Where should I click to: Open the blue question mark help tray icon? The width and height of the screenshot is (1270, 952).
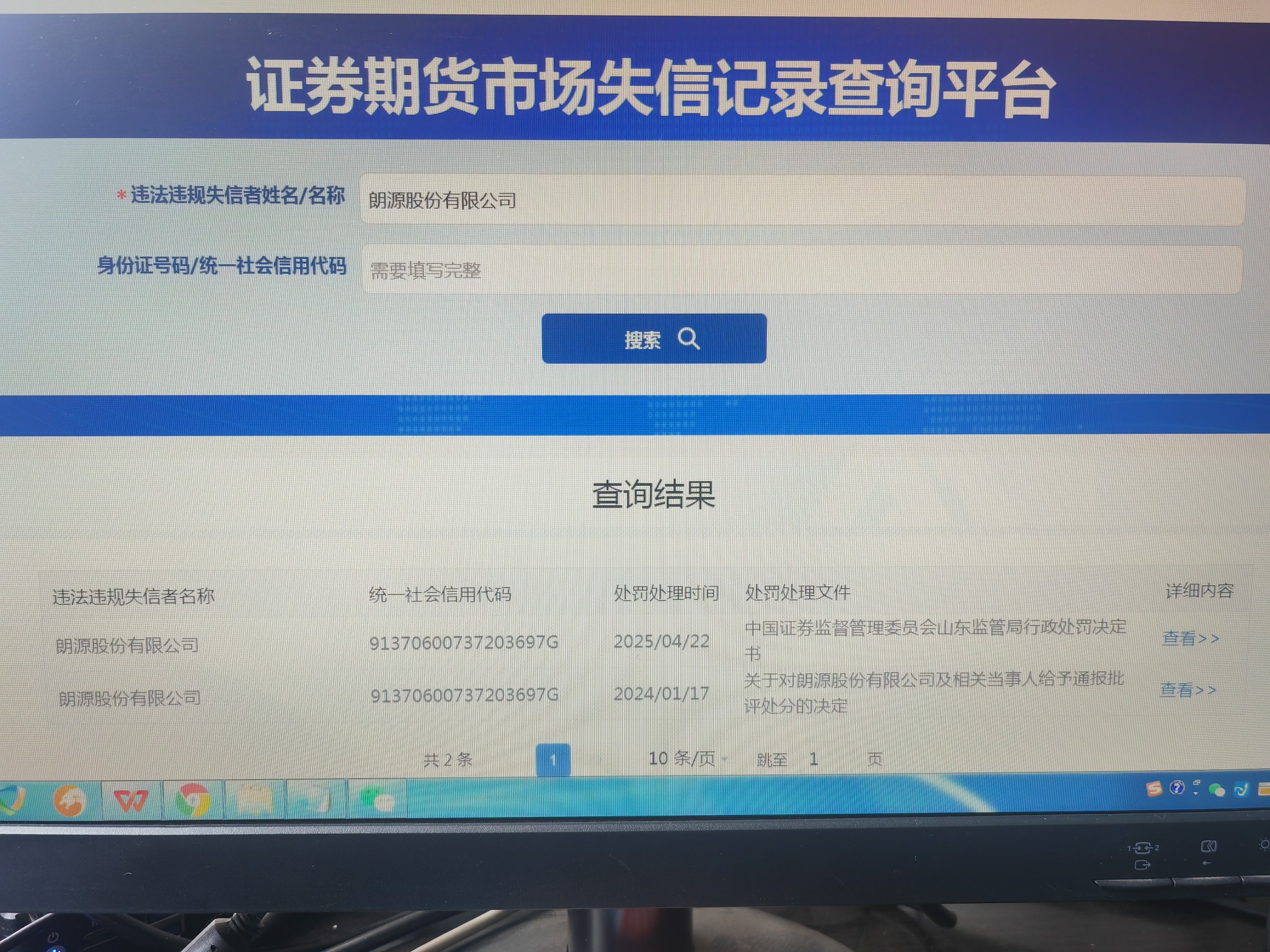1176,788
